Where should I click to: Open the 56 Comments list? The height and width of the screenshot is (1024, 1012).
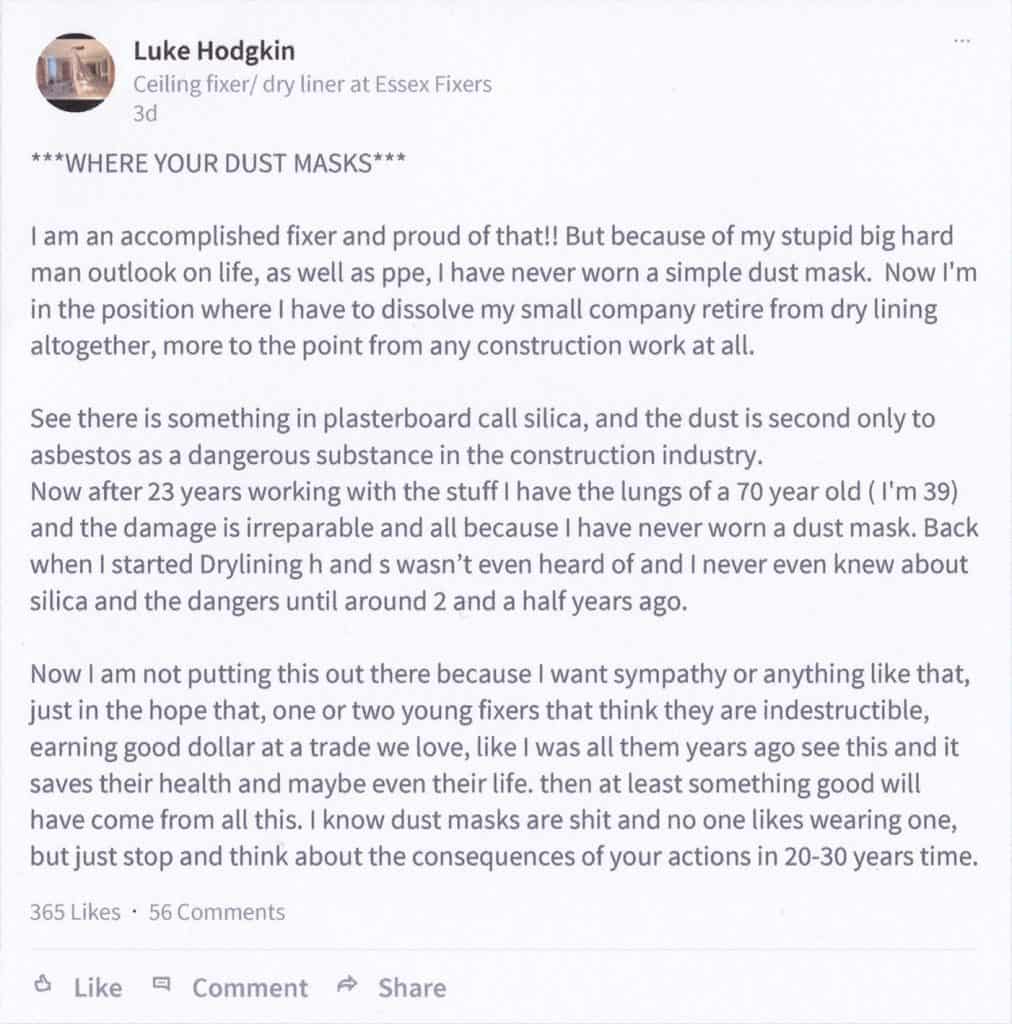tap(217, 912)
